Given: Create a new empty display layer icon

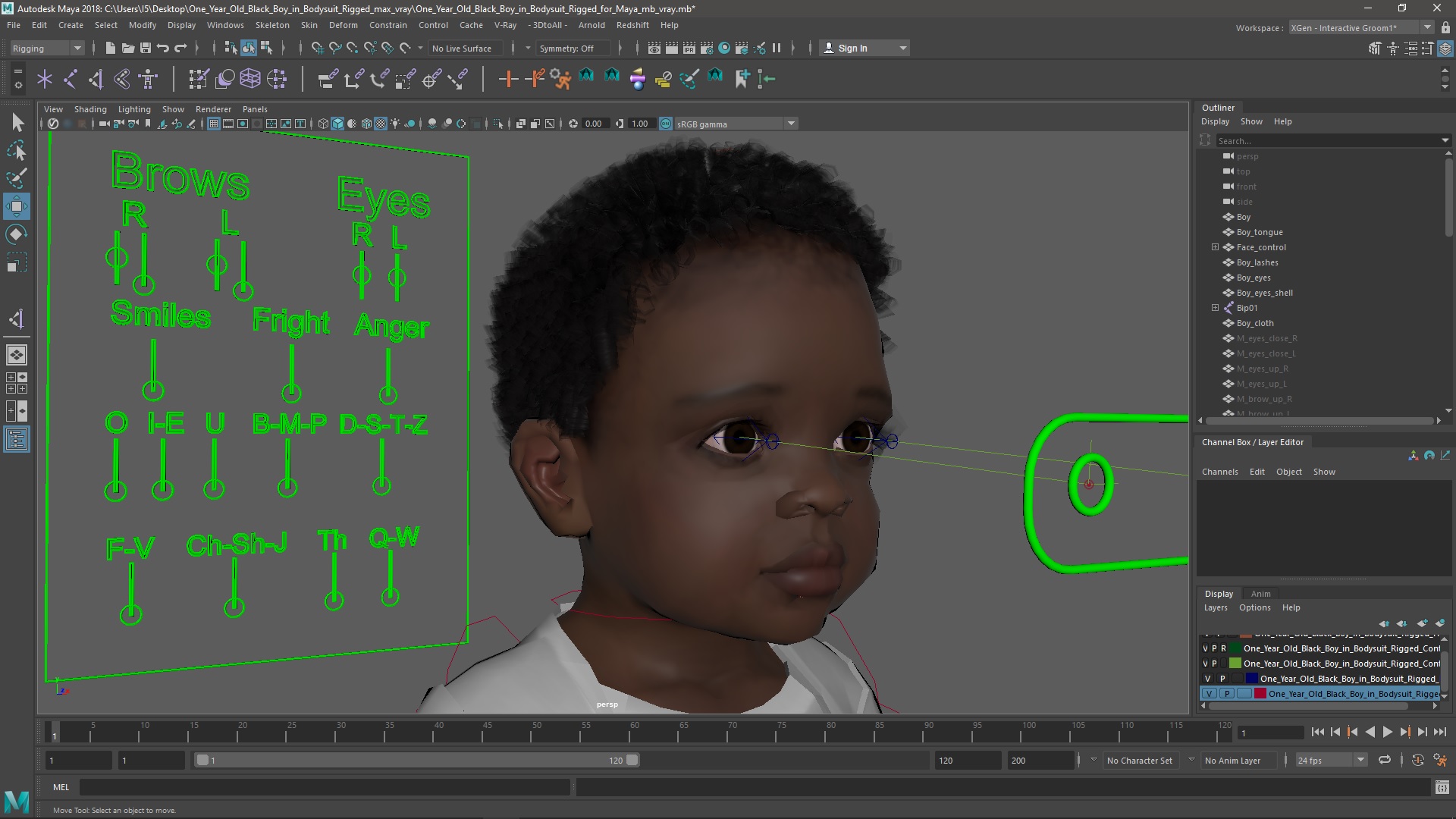Looking at the screenshot, I should pyautogui.click(x=1422, y=623).
